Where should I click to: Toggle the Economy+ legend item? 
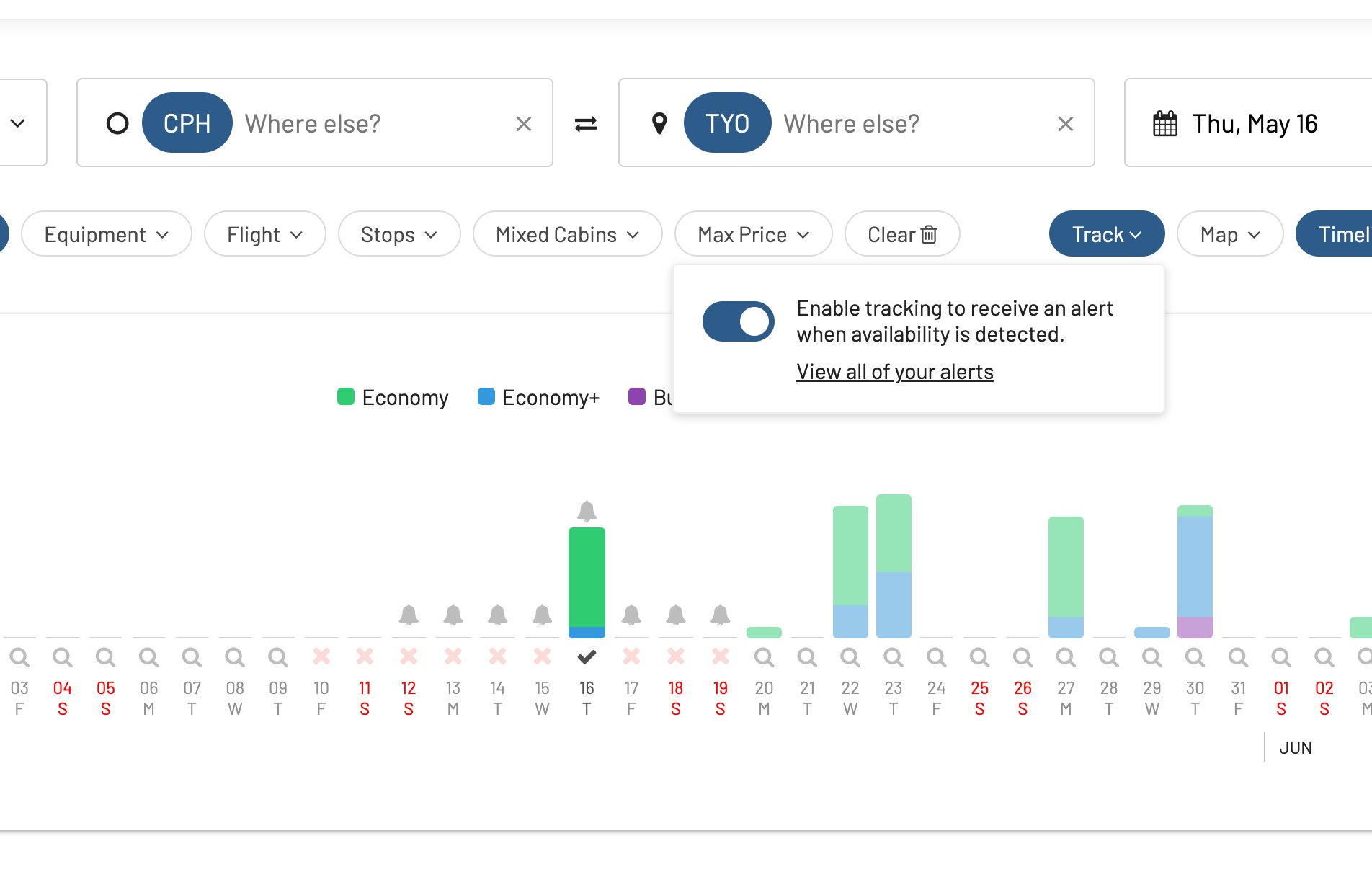click(538, 397)
